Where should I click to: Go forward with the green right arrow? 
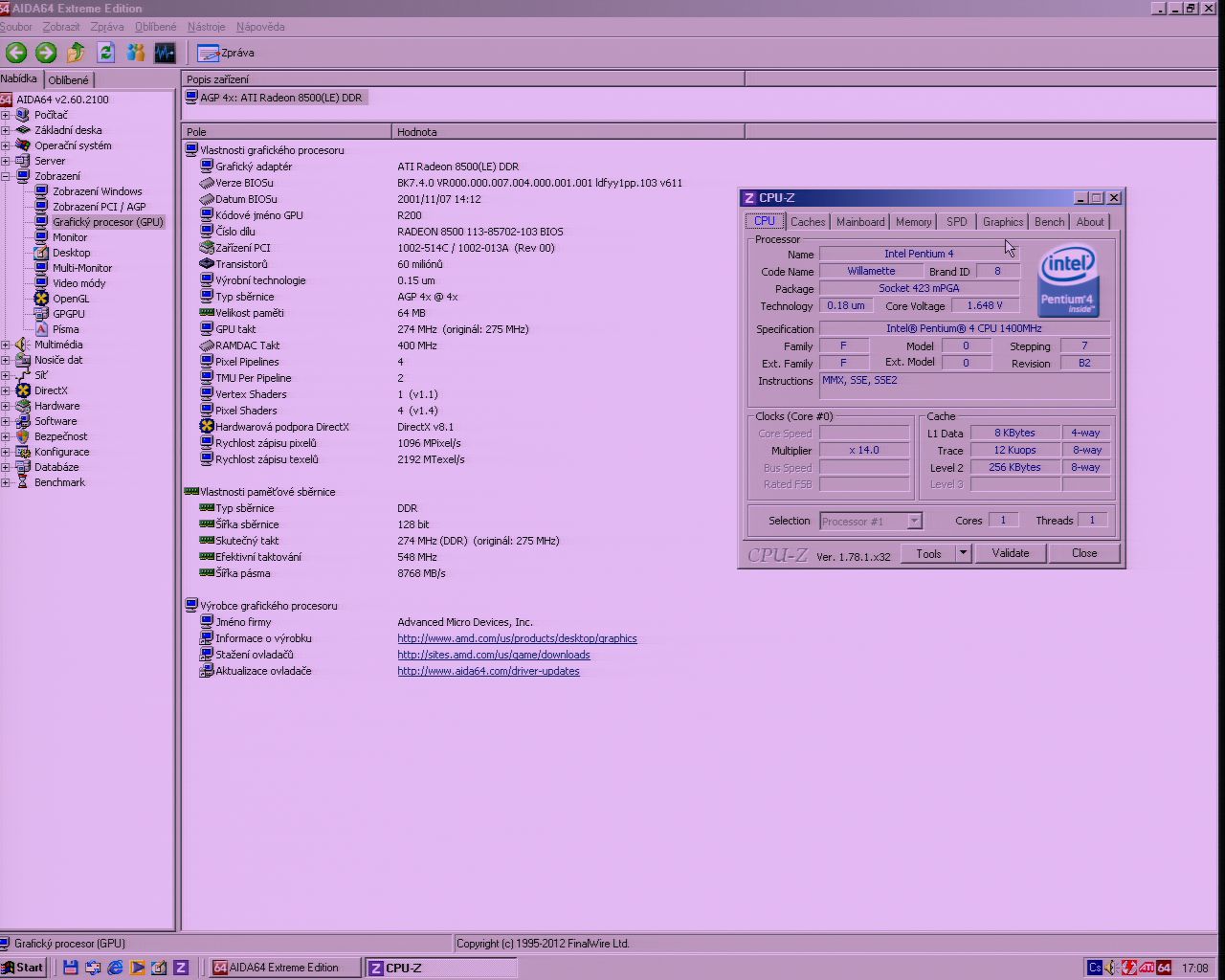[x=46, y=53]
